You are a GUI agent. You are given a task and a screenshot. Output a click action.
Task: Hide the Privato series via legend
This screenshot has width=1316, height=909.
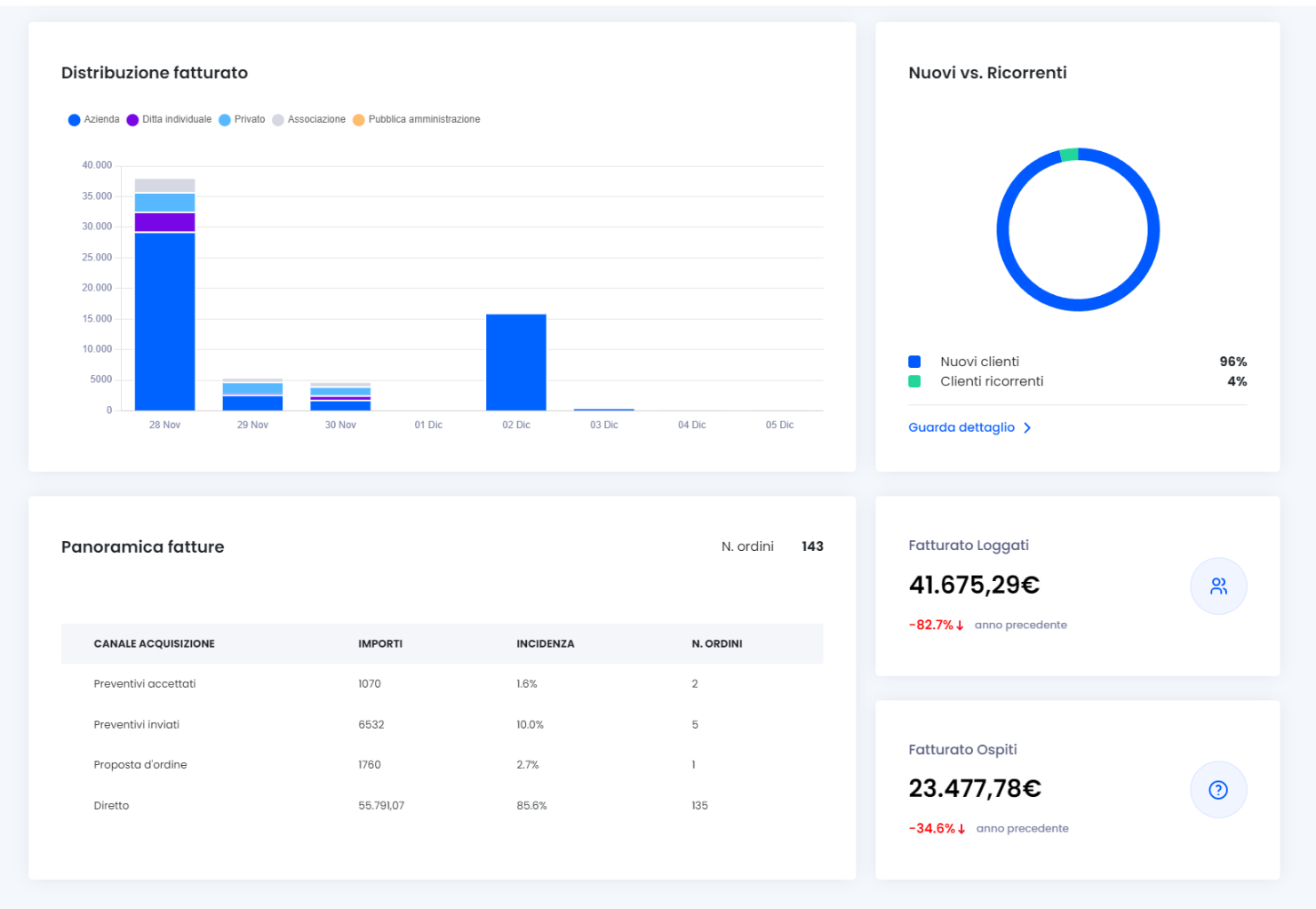click(242, 120)
